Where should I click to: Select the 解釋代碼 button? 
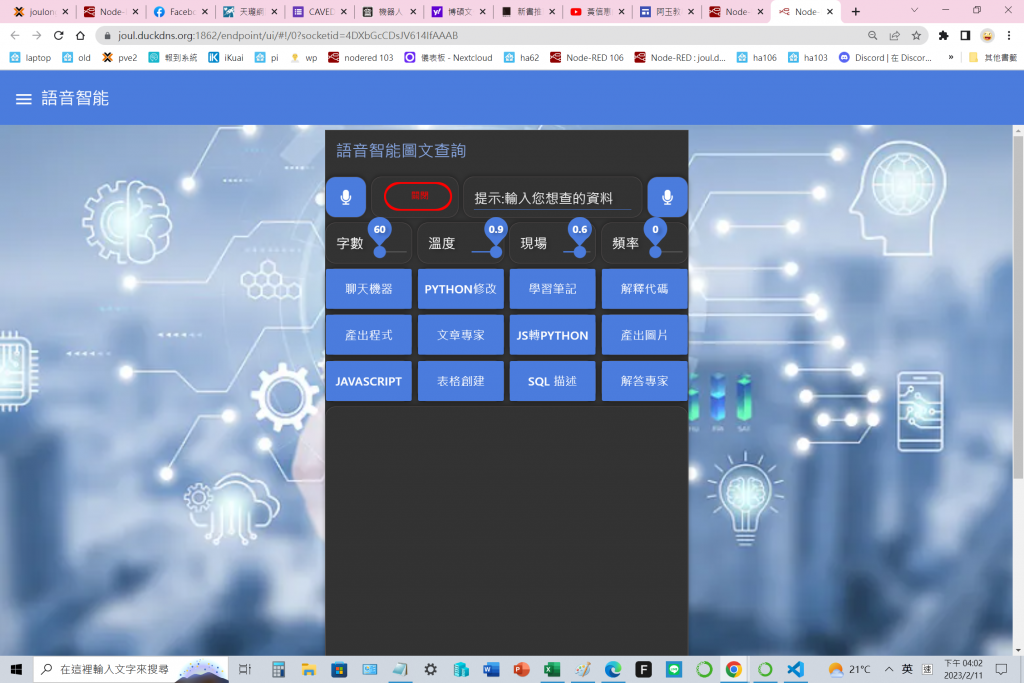645,289
